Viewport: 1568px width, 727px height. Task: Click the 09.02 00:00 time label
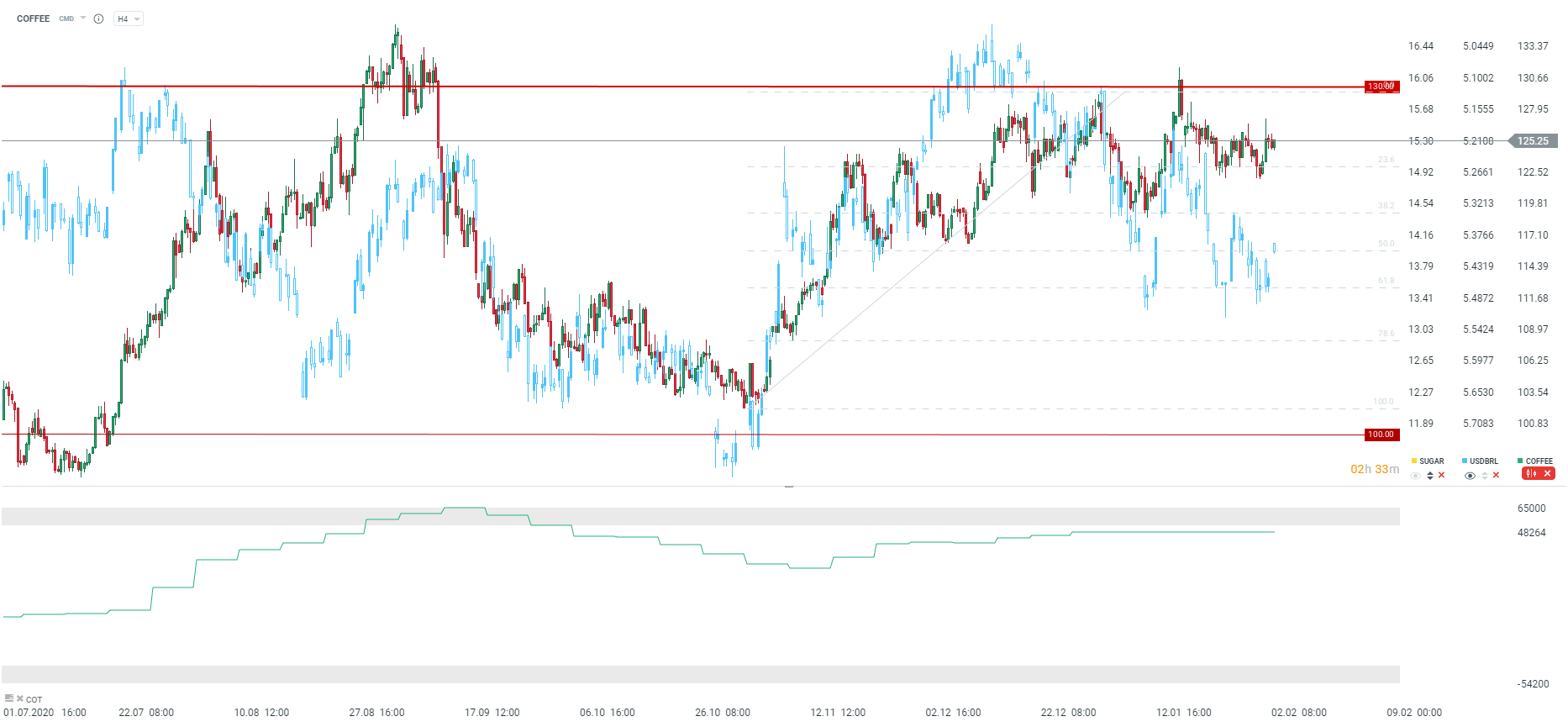pyautogui.click(x=1414, y=713)
